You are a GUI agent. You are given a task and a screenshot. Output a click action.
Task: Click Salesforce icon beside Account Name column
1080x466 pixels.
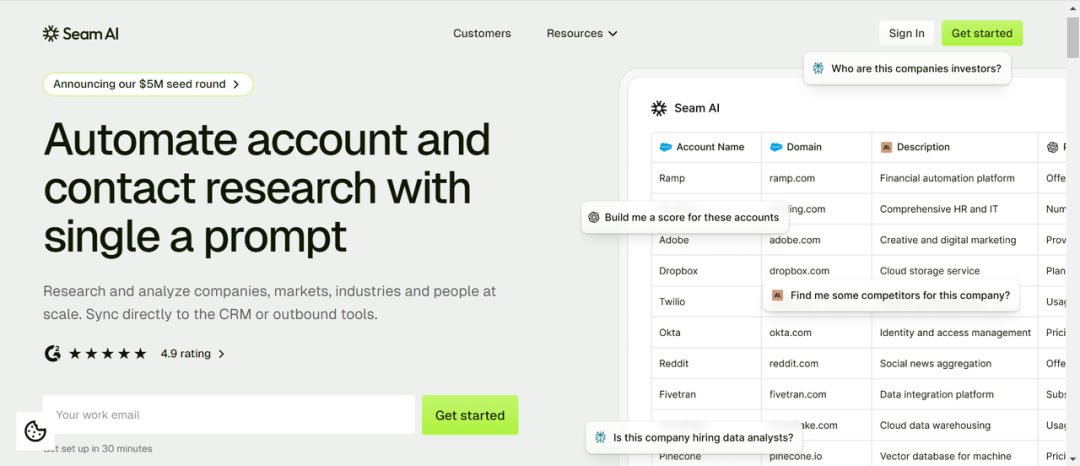(665, 147)
